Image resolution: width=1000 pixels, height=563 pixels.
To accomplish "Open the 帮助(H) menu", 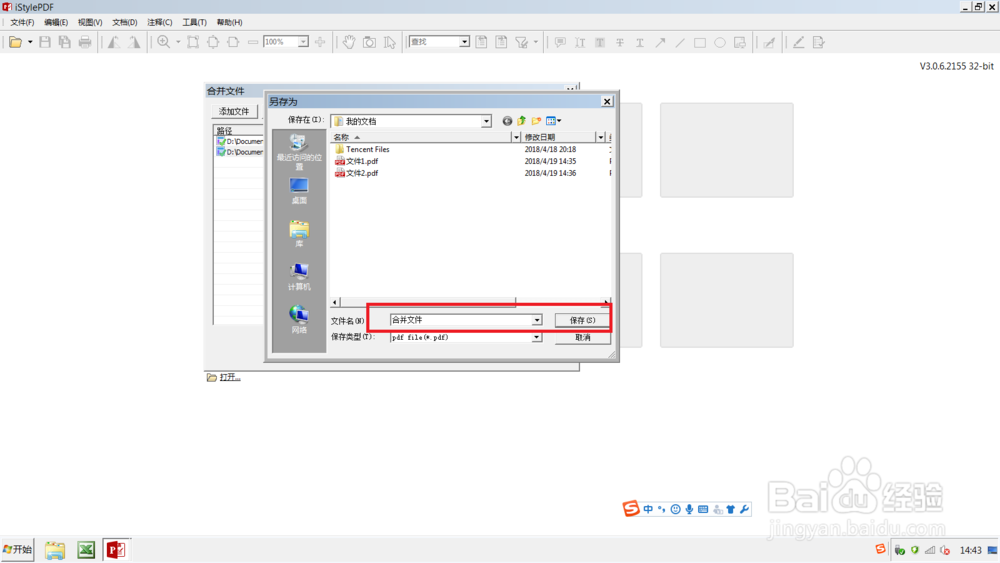I will (x=230, y=22).
